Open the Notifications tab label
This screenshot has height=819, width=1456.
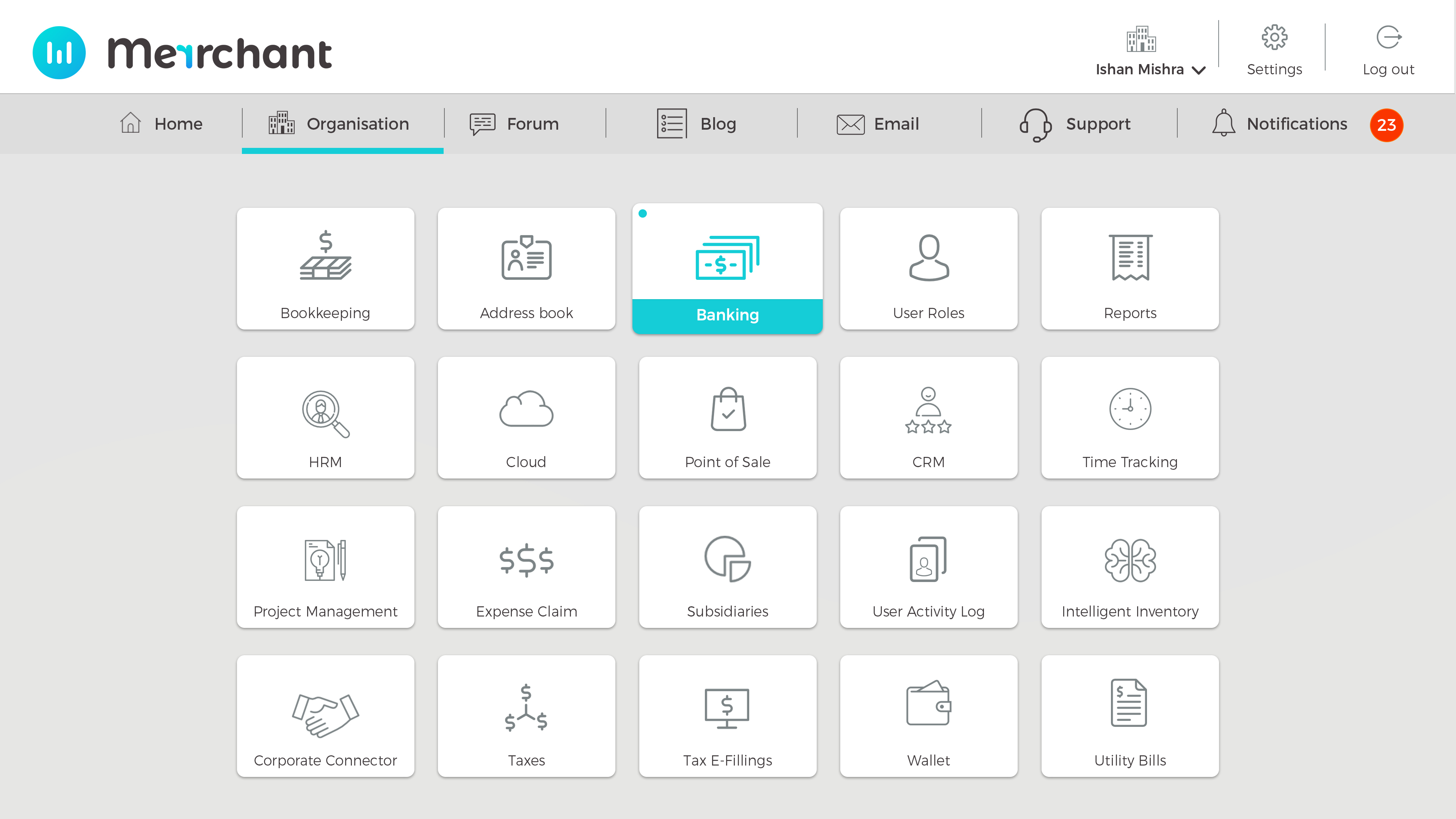(1297, 124)
